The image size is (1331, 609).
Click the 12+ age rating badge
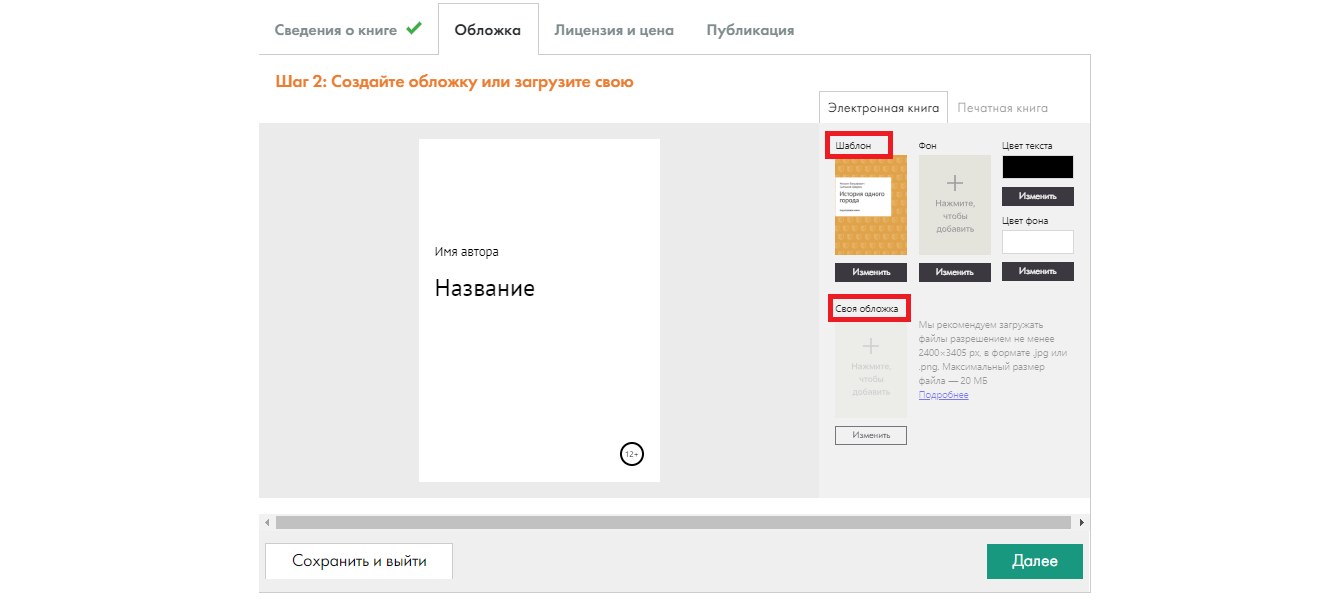click(631, 454)
